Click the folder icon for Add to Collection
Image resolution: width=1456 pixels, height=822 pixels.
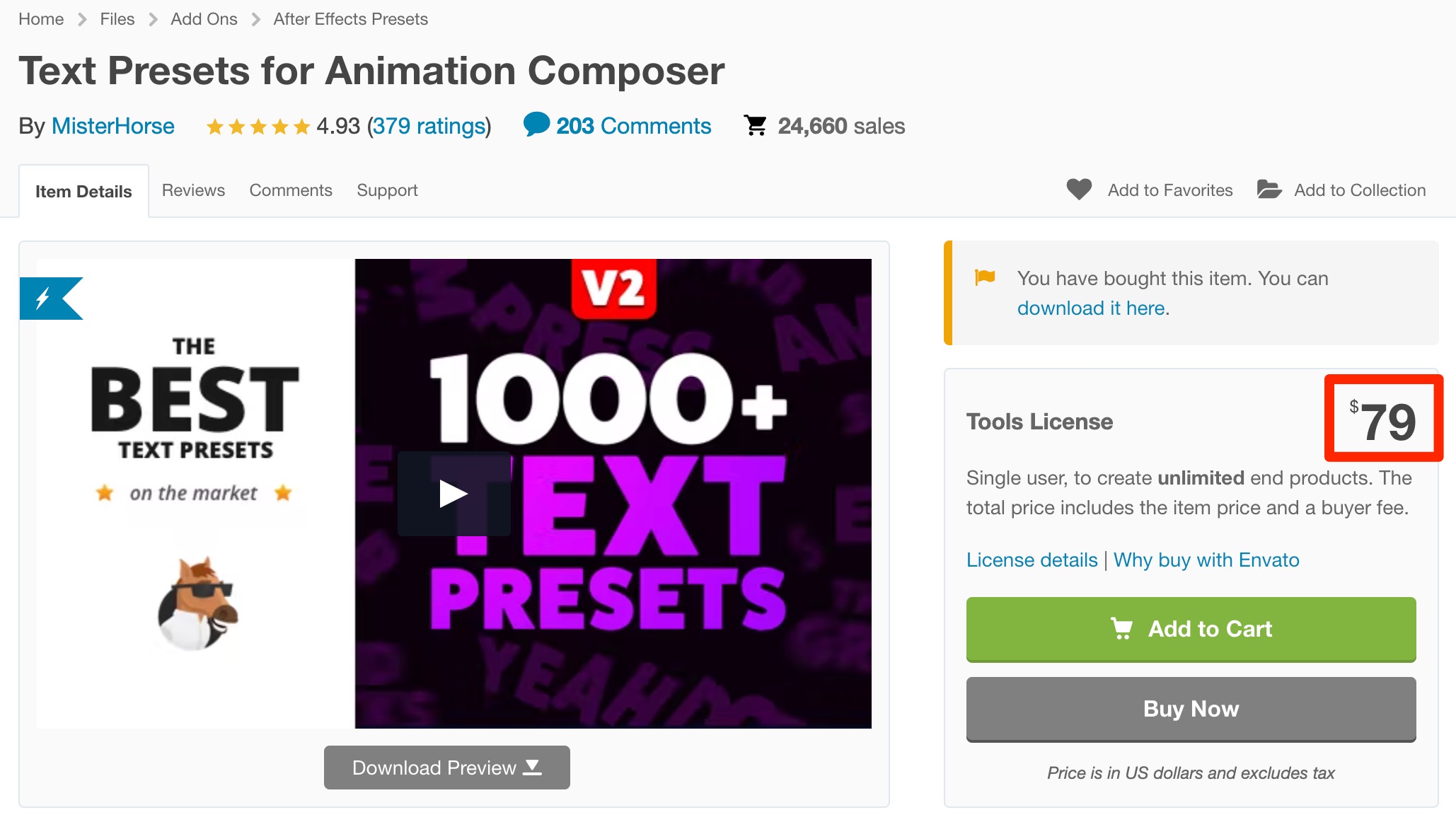1269,190
